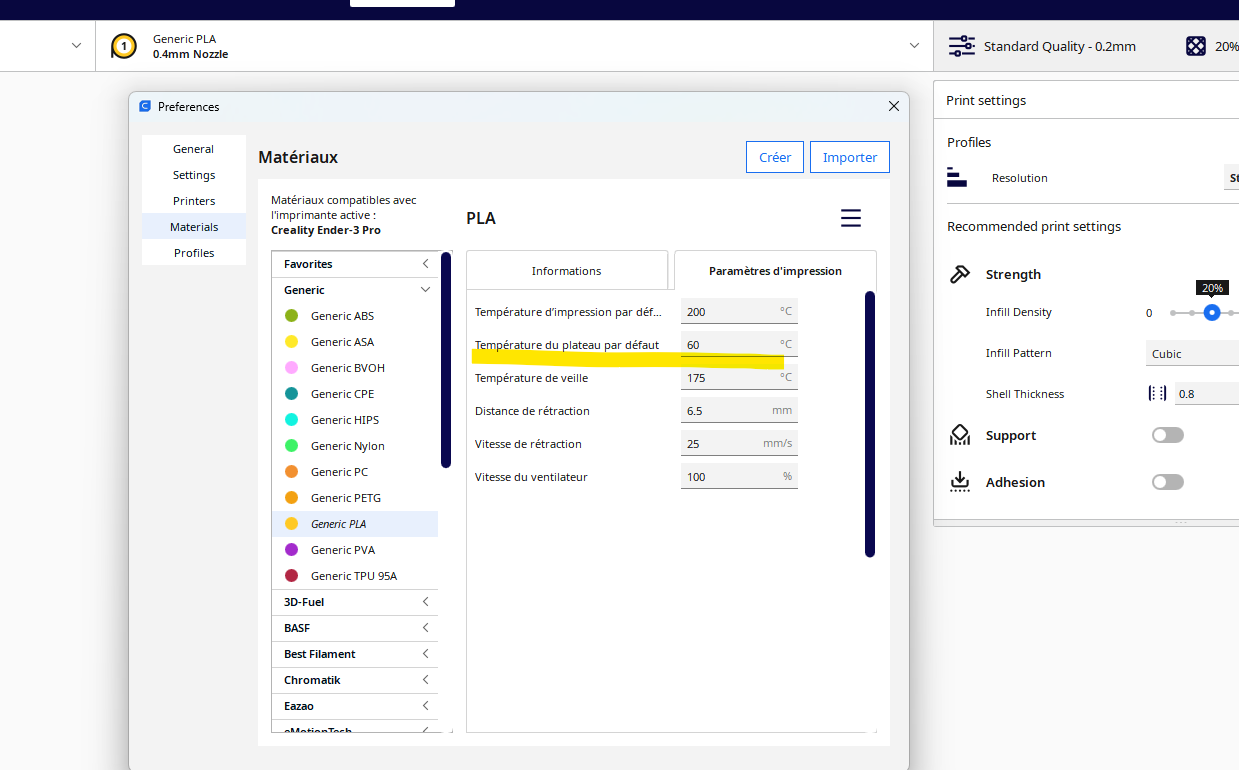Click Standard Quality - 0.2mm profile header
Image resolution: width=1239 pixels, height=770 pixels.
pos(1059,46)
